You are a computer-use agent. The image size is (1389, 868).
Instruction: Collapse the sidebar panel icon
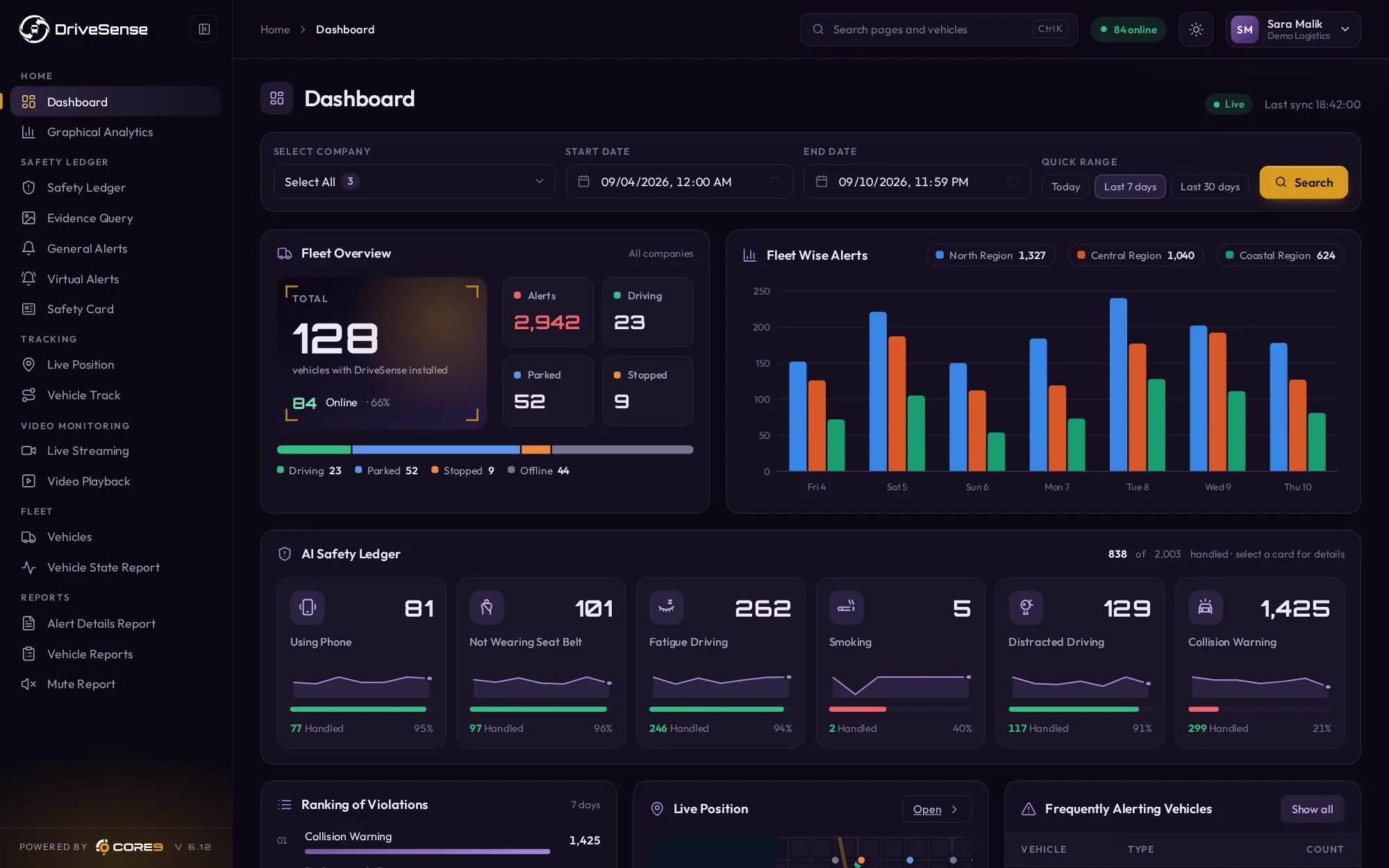coord(204,29)
